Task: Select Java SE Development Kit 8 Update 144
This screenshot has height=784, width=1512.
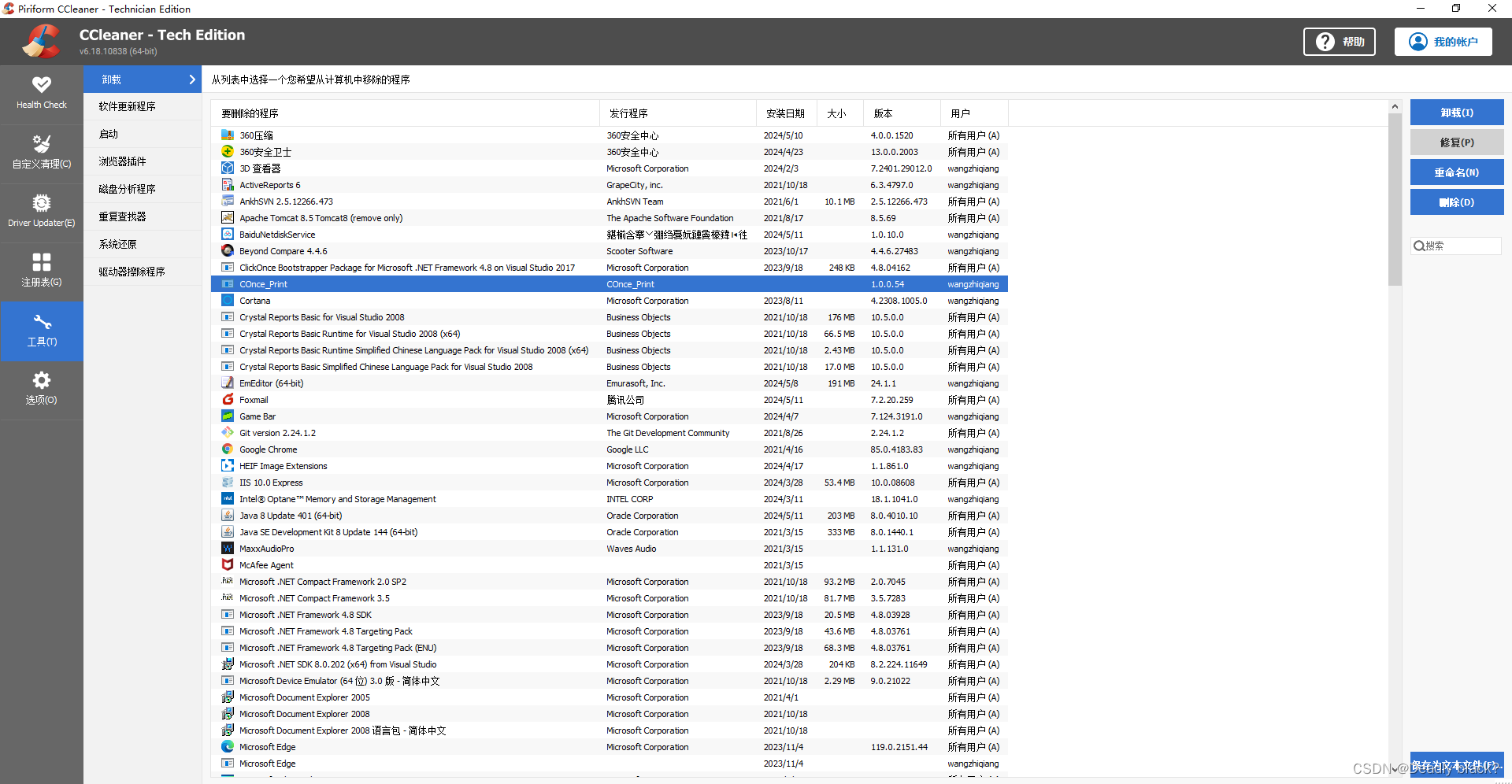Action: [610, 532]
